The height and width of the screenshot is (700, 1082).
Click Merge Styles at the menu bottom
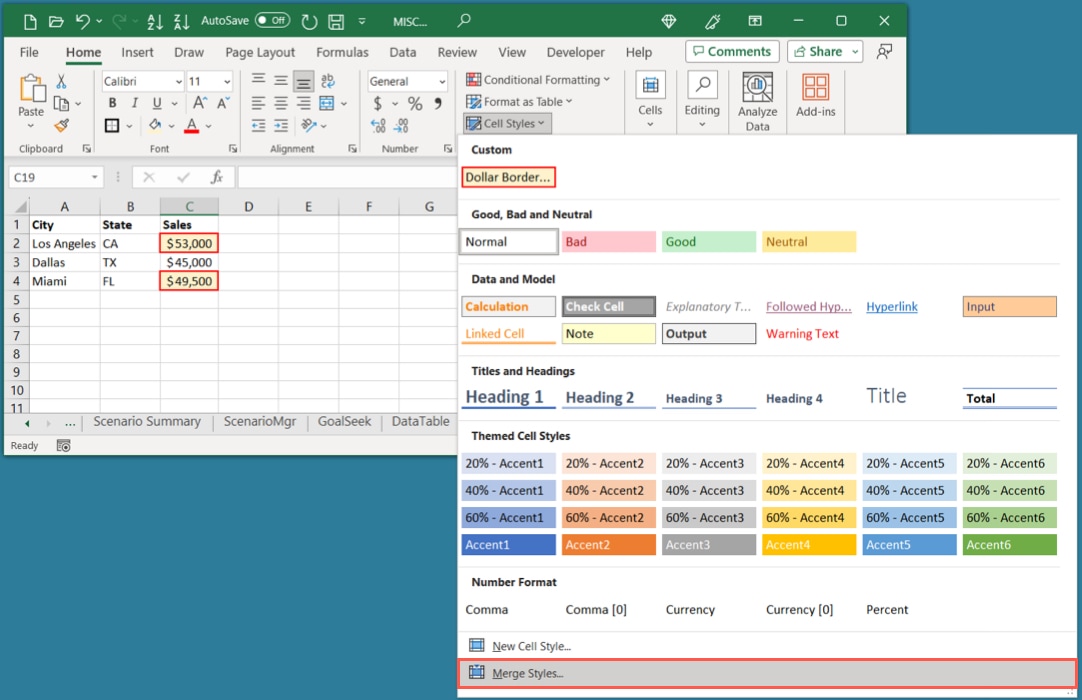point(530,672)
